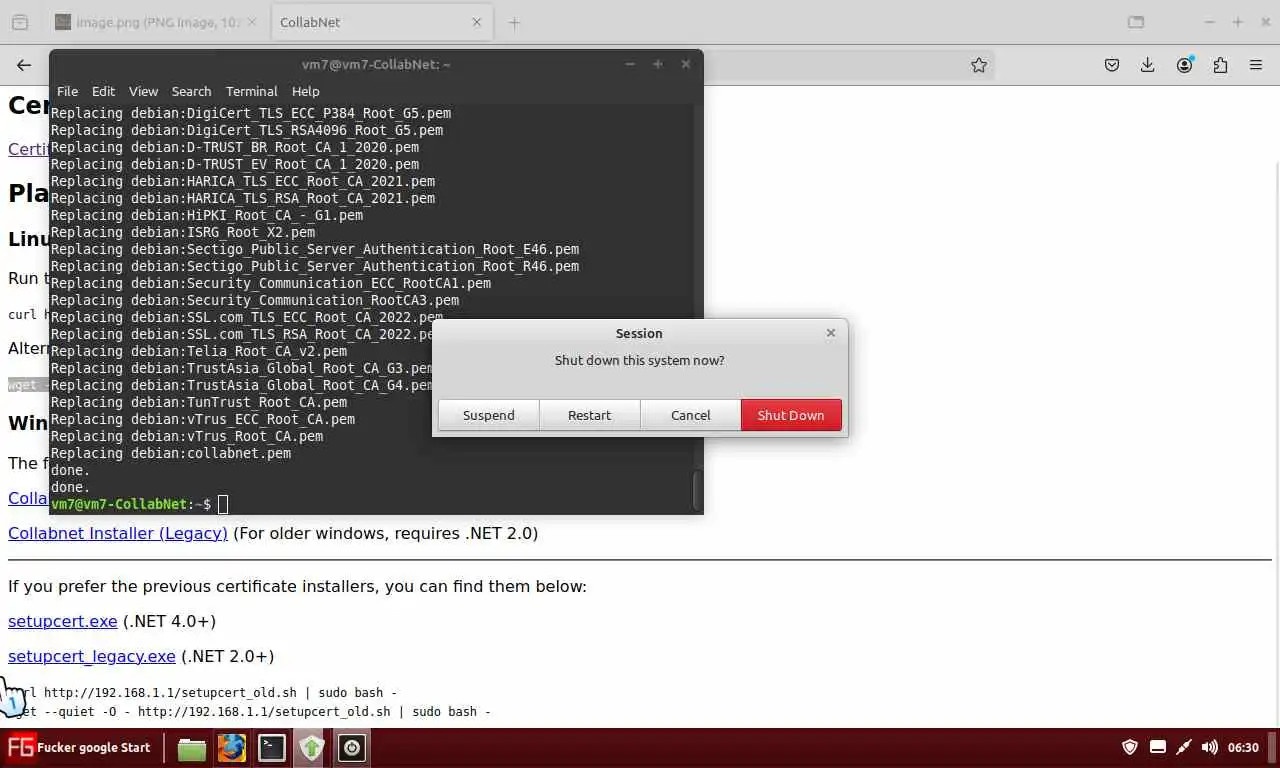Choose Suspend in the Session dialog

(488, 415)
